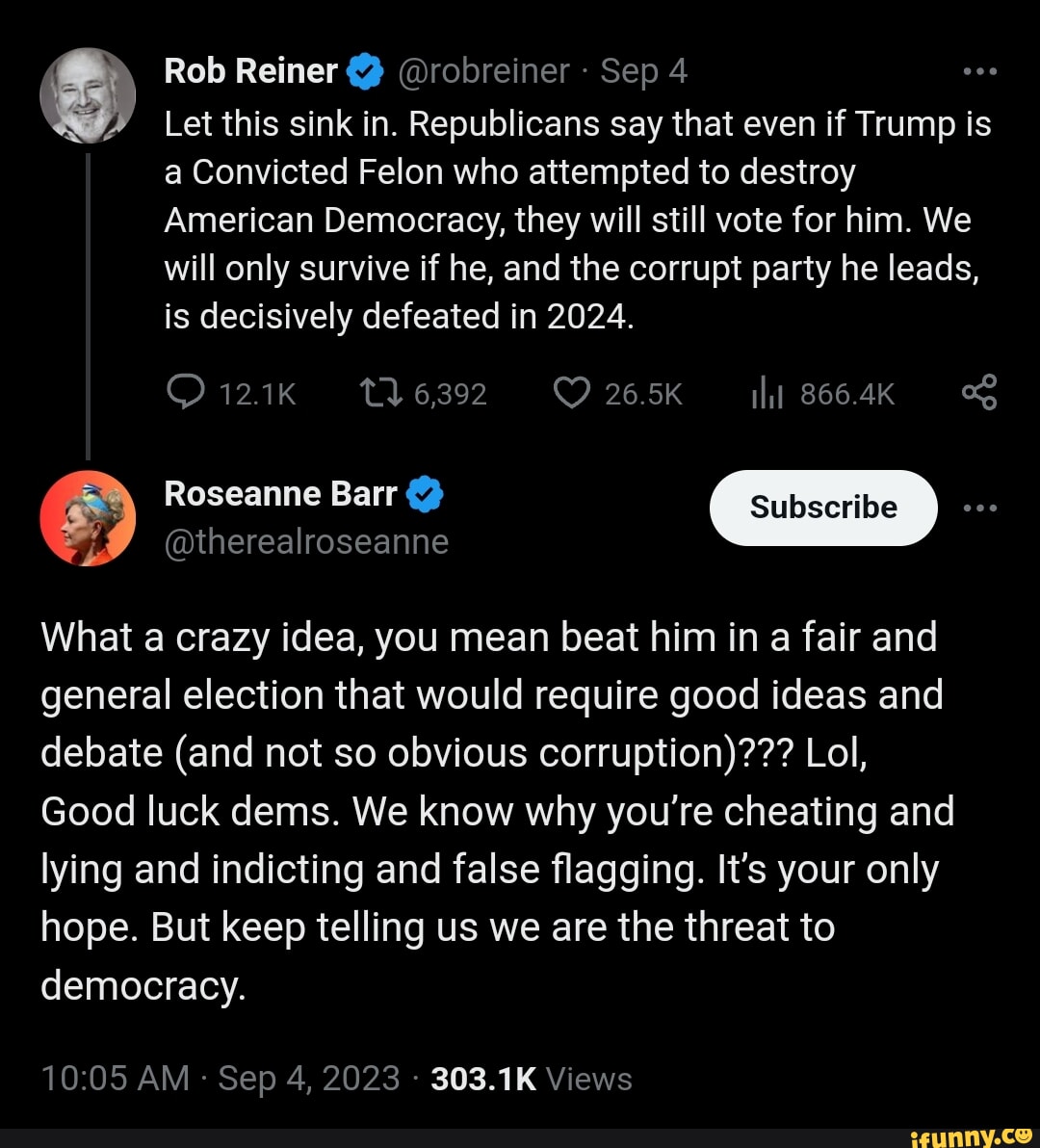Click the 303.1K Views count
Viewport: 1040px width, 1148px height.
click(532, 1078)
